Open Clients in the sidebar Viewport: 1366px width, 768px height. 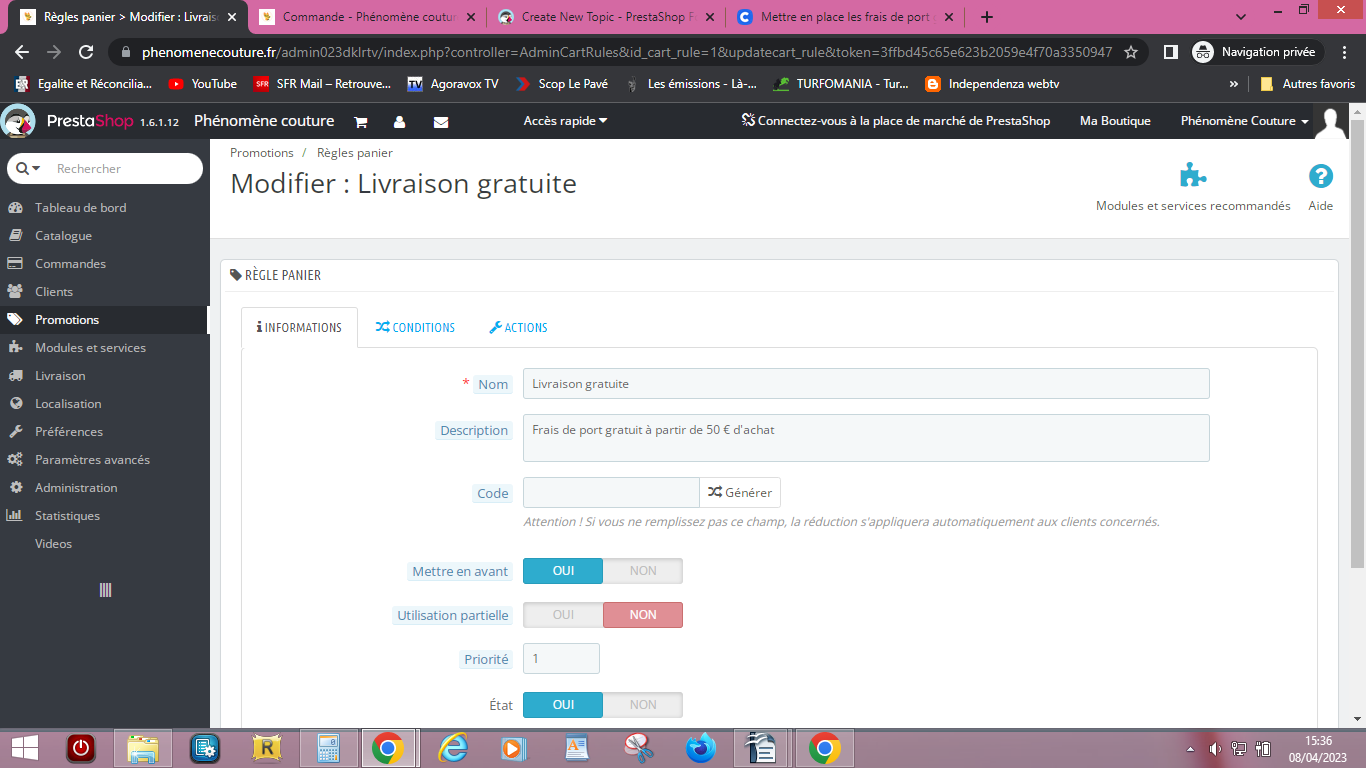(x=105, y=292)
